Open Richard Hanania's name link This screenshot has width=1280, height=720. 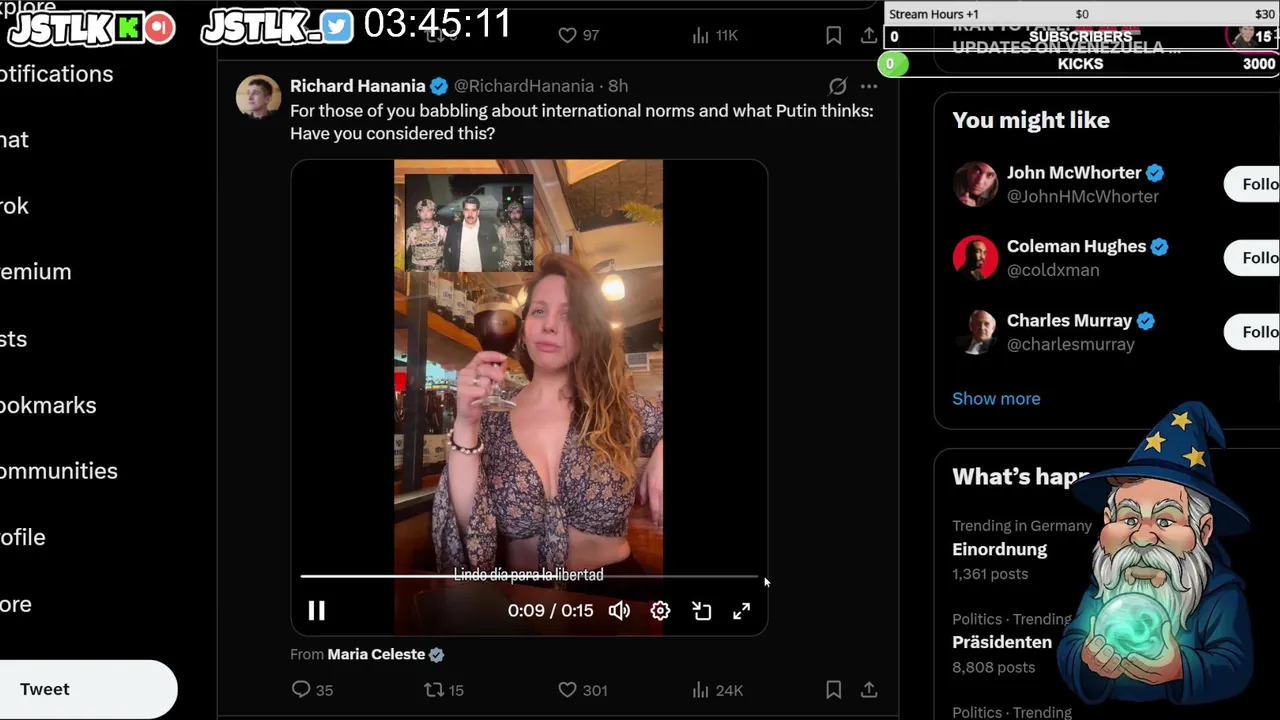pyautogui.click(x=357, y=86)
